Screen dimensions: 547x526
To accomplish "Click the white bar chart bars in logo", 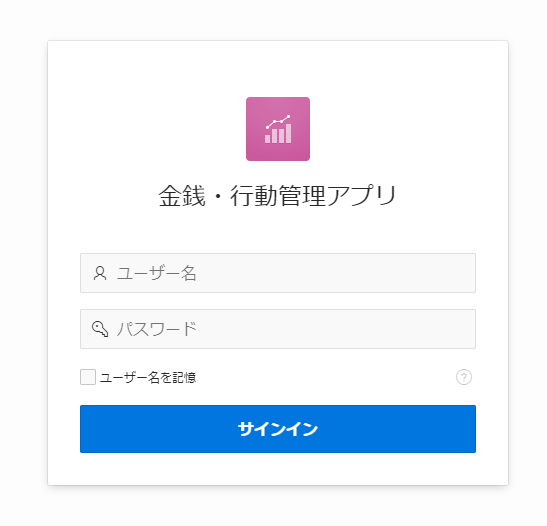I will pos(278,134).
